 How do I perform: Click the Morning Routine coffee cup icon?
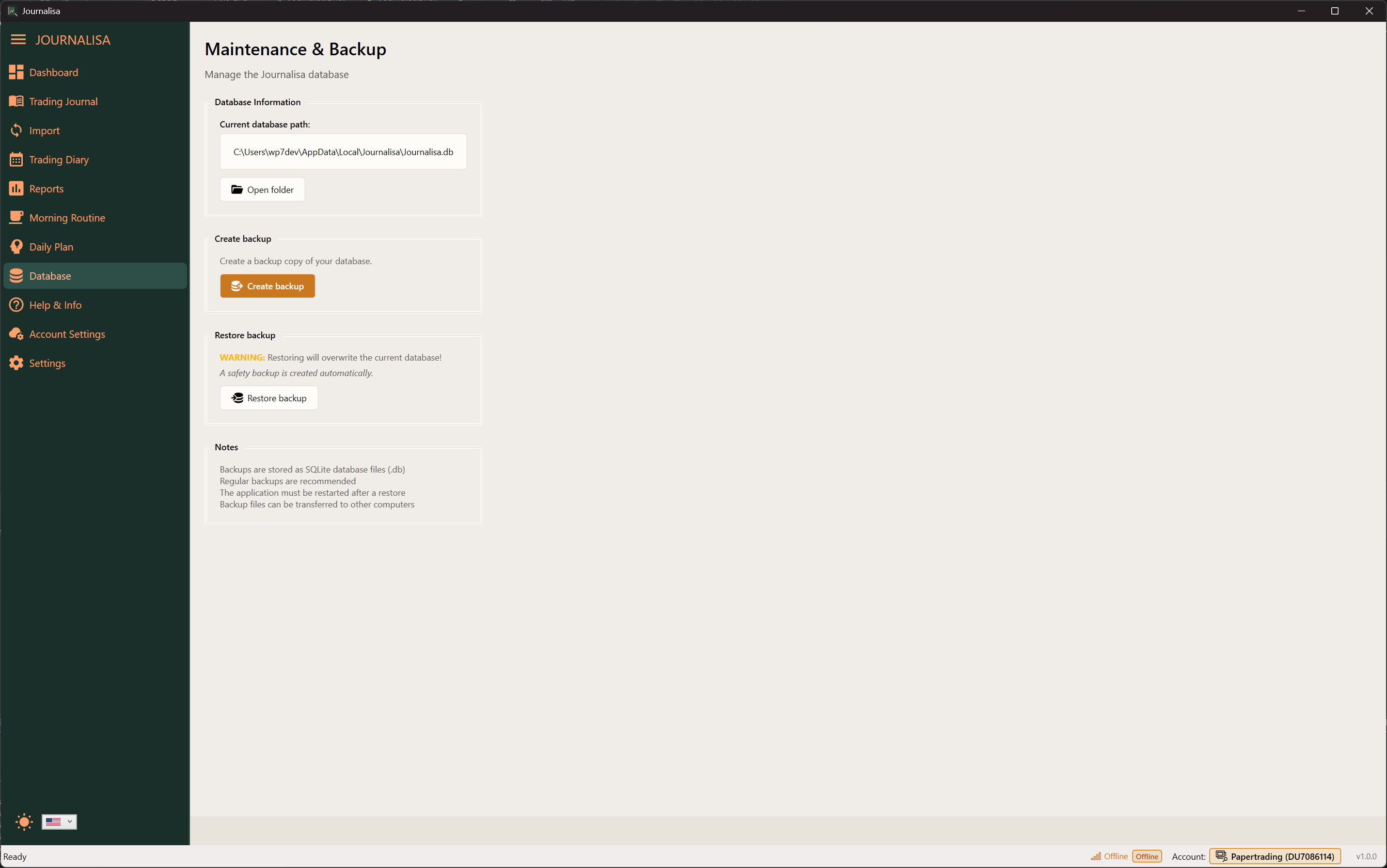pos(16,218)
